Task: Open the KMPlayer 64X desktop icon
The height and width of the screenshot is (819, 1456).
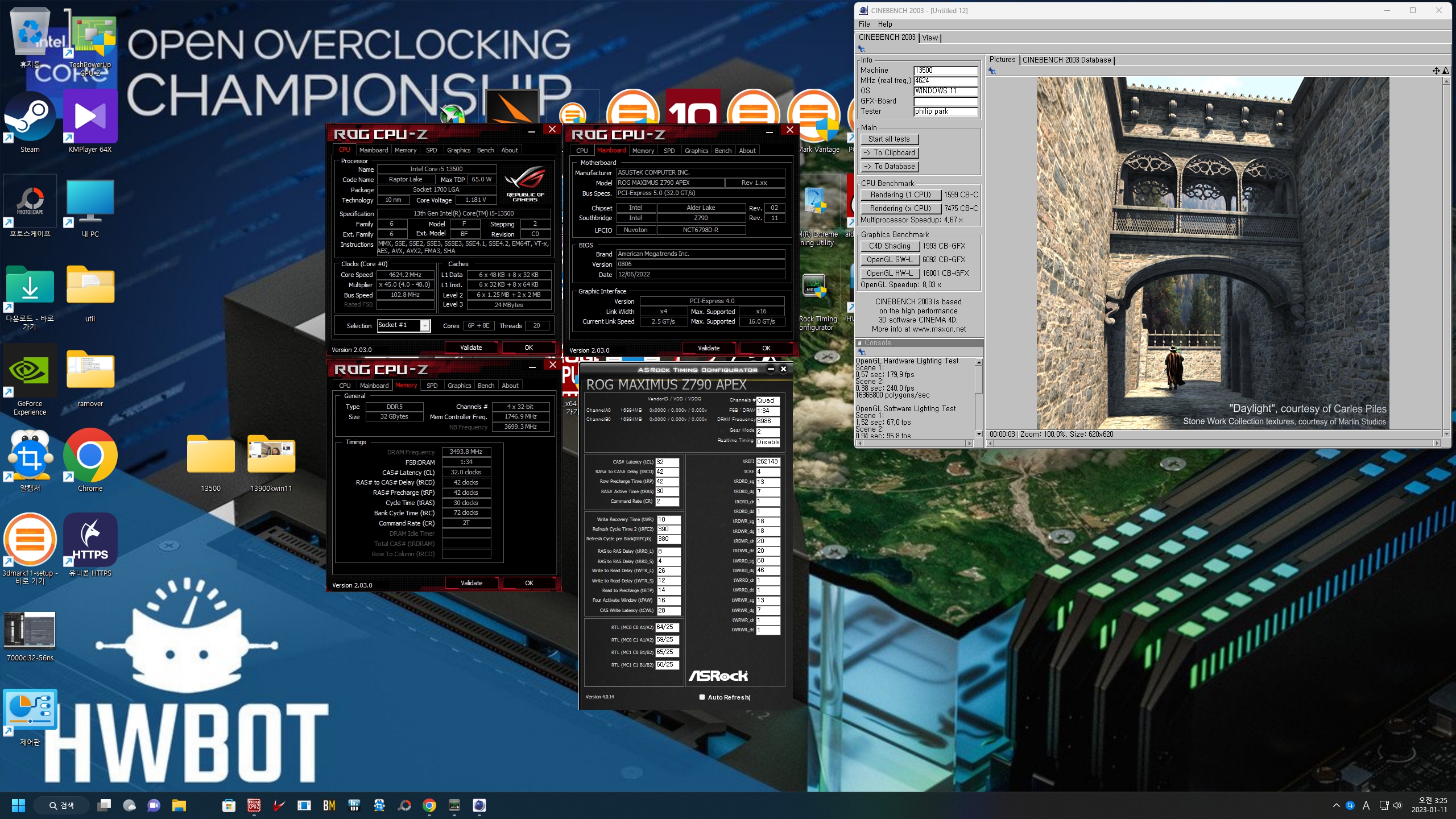Action: point(90,122)
